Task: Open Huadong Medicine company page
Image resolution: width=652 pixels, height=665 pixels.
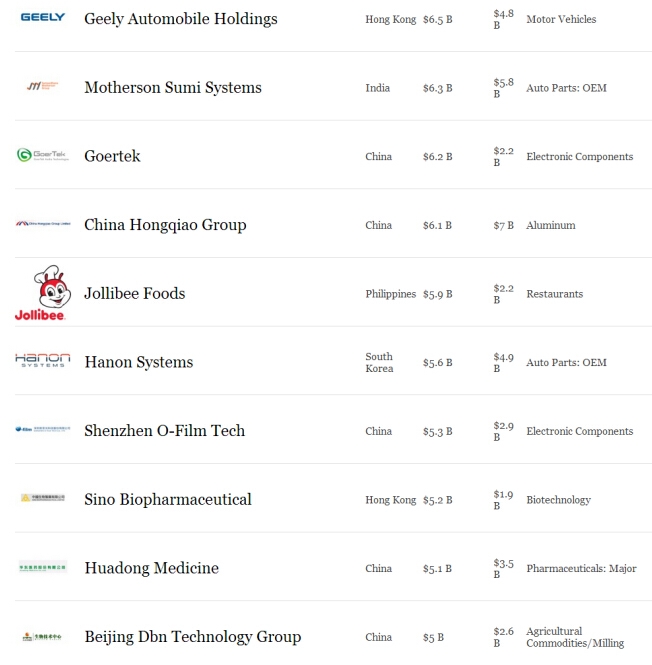Action: [151, 568]
